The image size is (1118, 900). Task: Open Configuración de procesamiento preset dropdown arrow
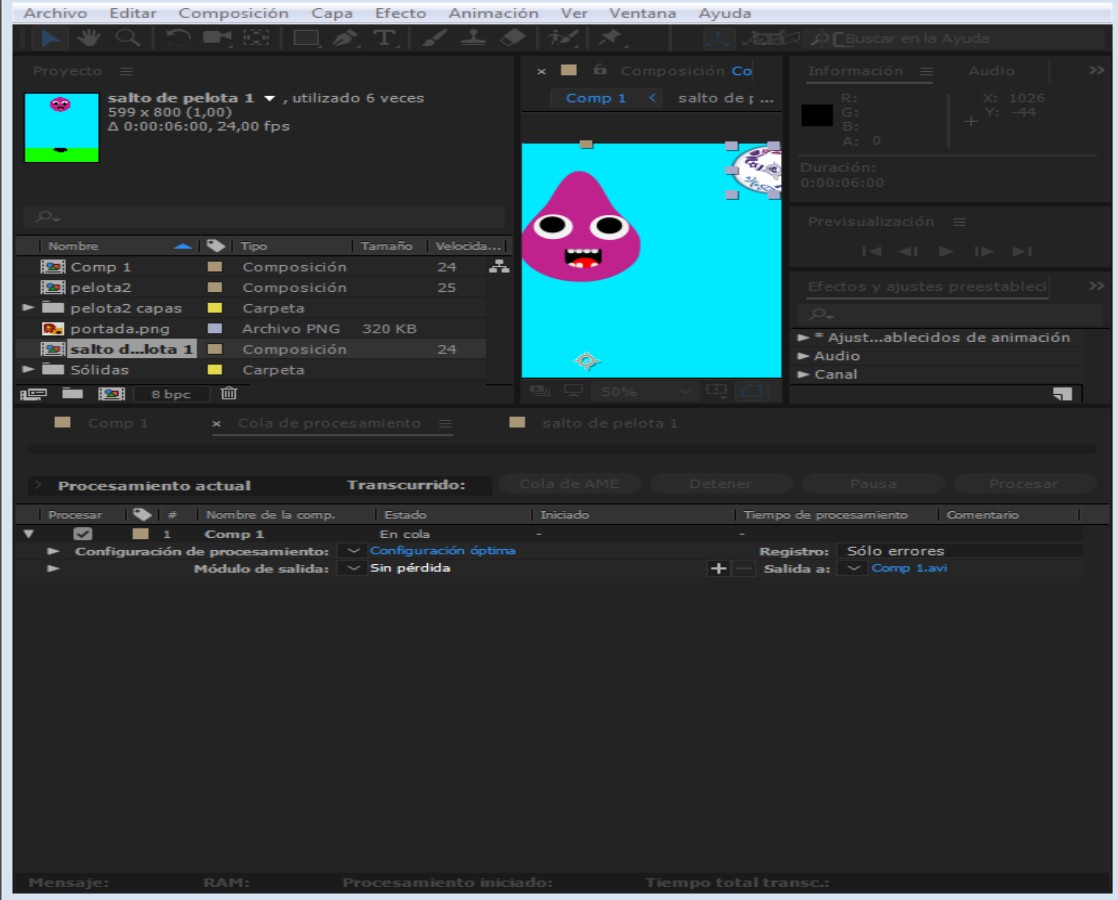352,551
